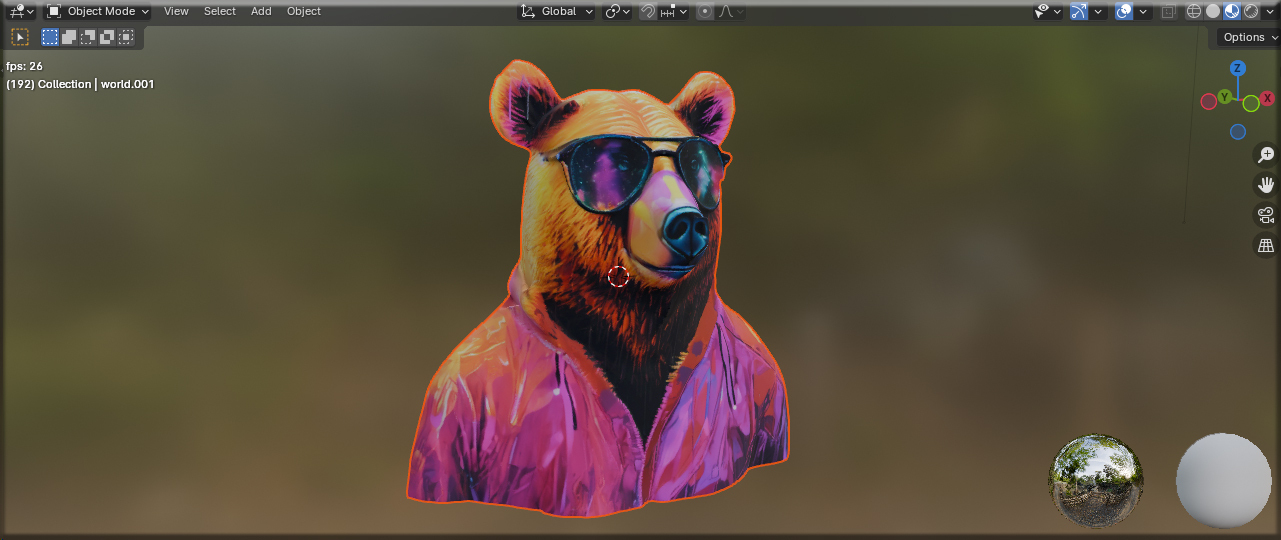1281x540 pixels.
Task: Select rendered viewport shading mode
Action: click(x=1251, y=11)
